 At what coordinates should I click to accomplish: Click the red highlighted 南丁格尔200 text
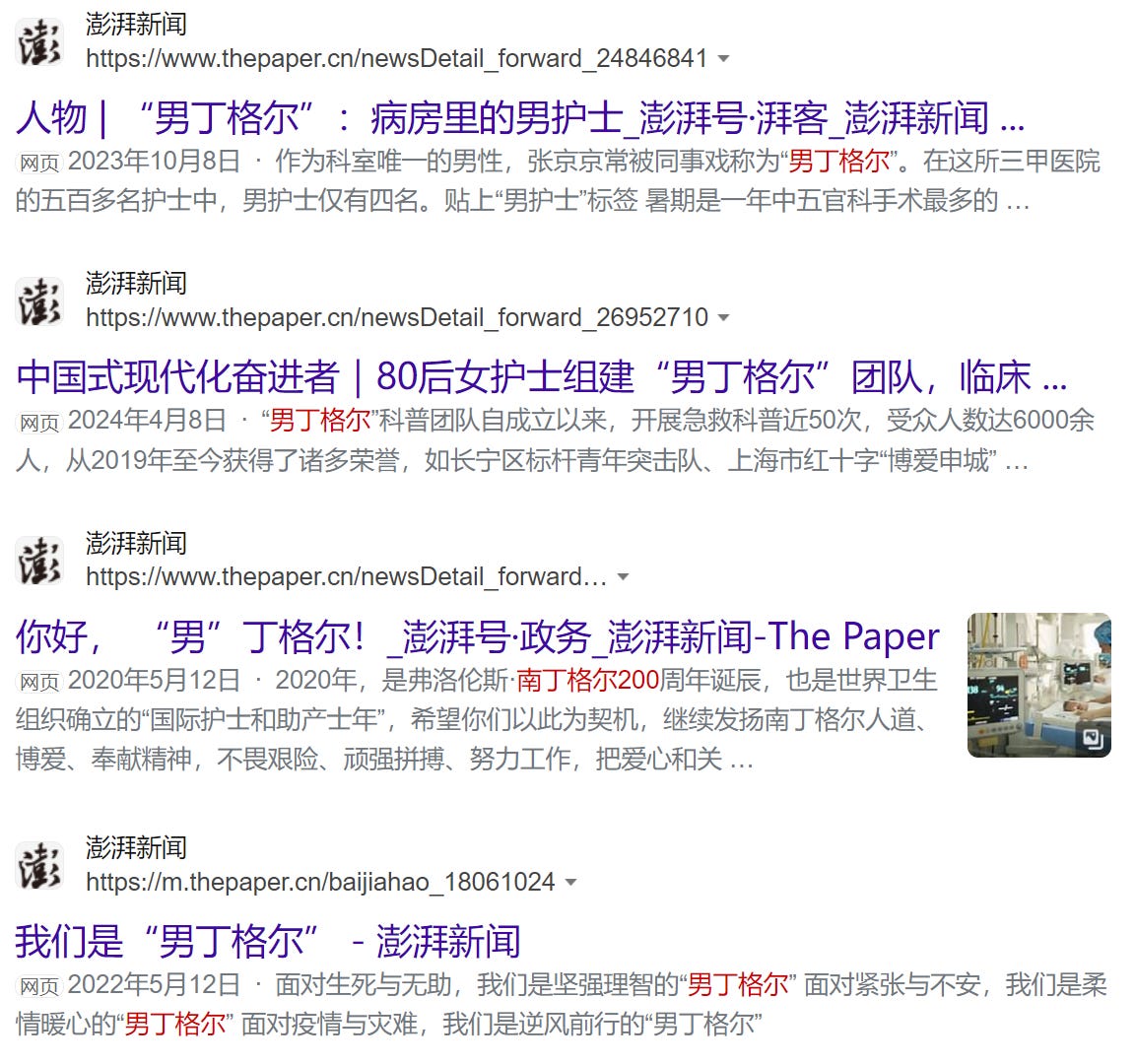tap(588, 680)
